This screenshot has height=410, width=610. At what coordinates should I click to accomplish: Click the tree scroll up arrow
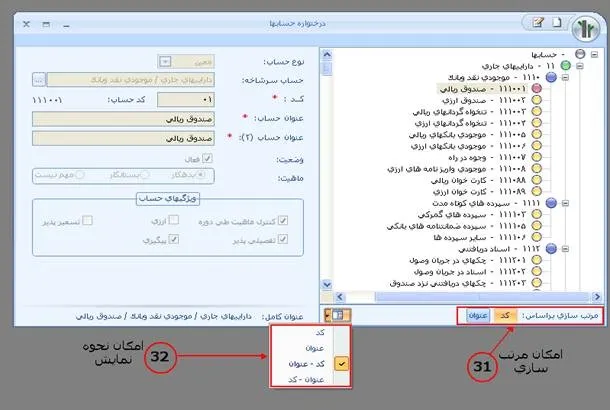tap(327, 55)
